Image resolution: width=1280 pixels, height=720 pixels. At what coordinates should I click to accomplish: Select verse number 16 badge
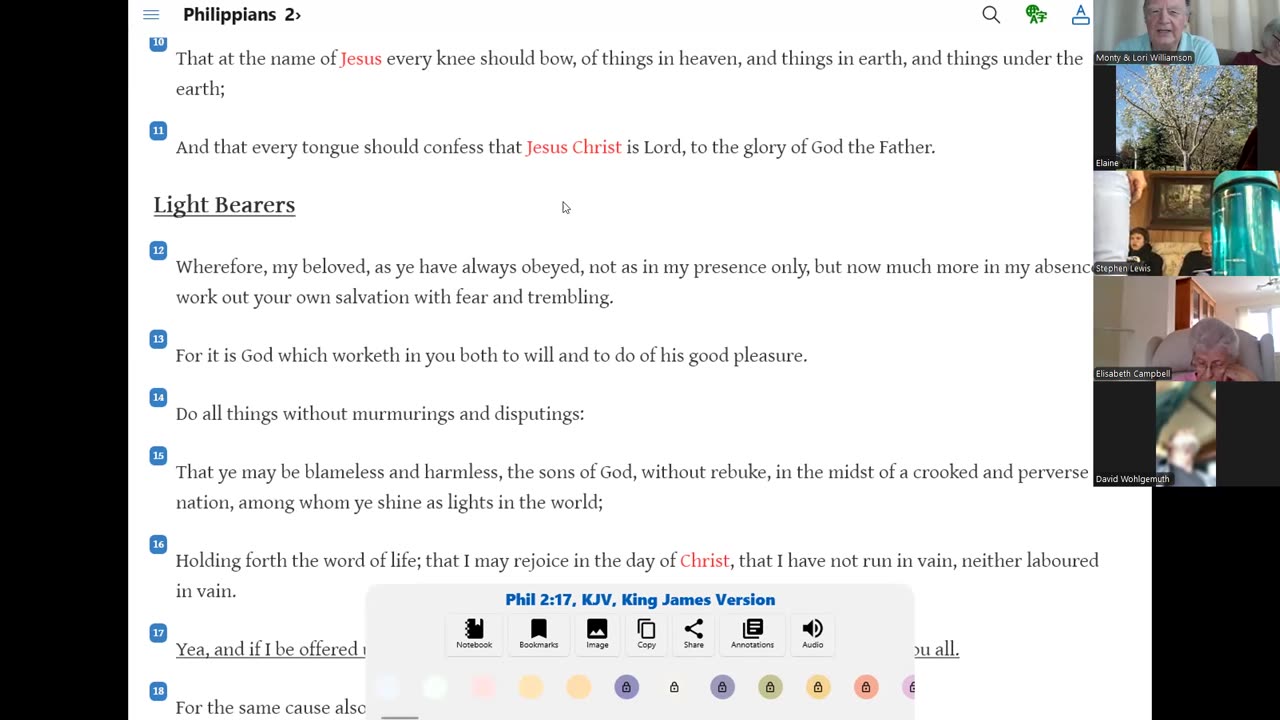(x=158, y=544)
